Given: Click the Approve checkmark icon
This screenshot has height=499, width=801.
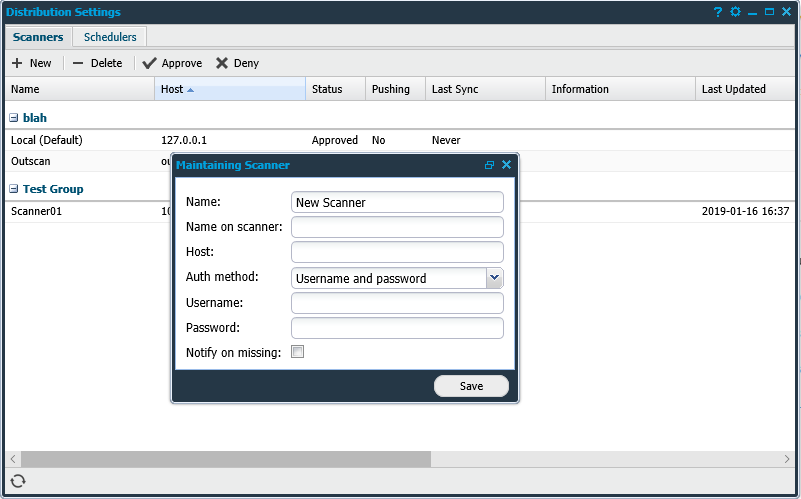Looking at the screenshot, I should (x=150, y=63).
